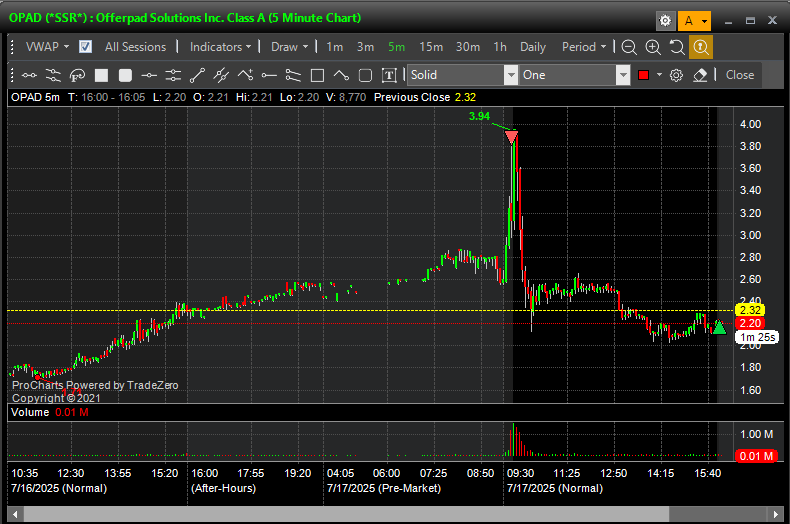Expand the One line width combo box

[x=623, y=75]
